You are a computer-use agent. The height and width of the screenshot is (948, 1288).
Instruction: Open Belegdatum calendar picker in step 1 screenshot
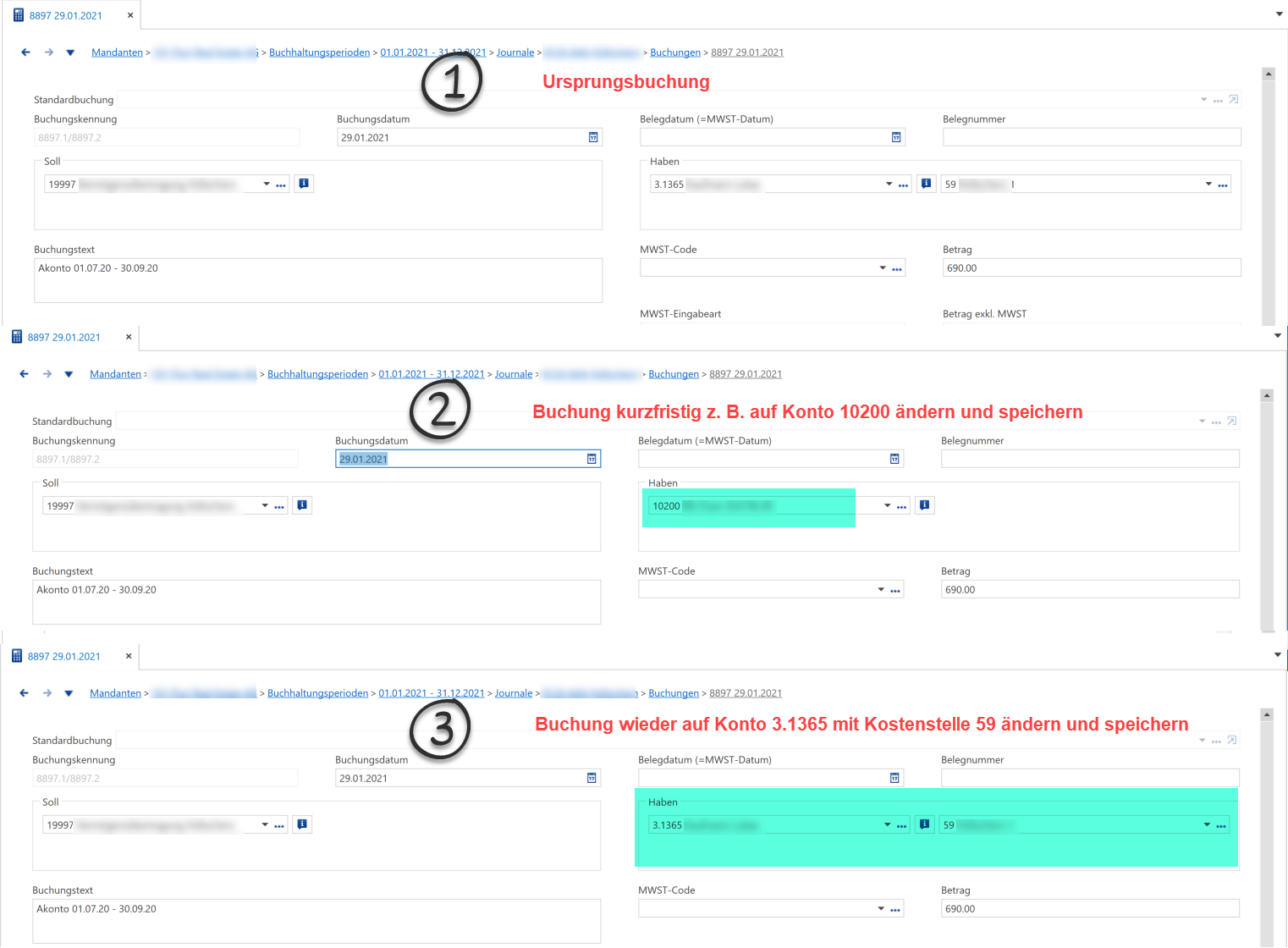tap(896, 137)
